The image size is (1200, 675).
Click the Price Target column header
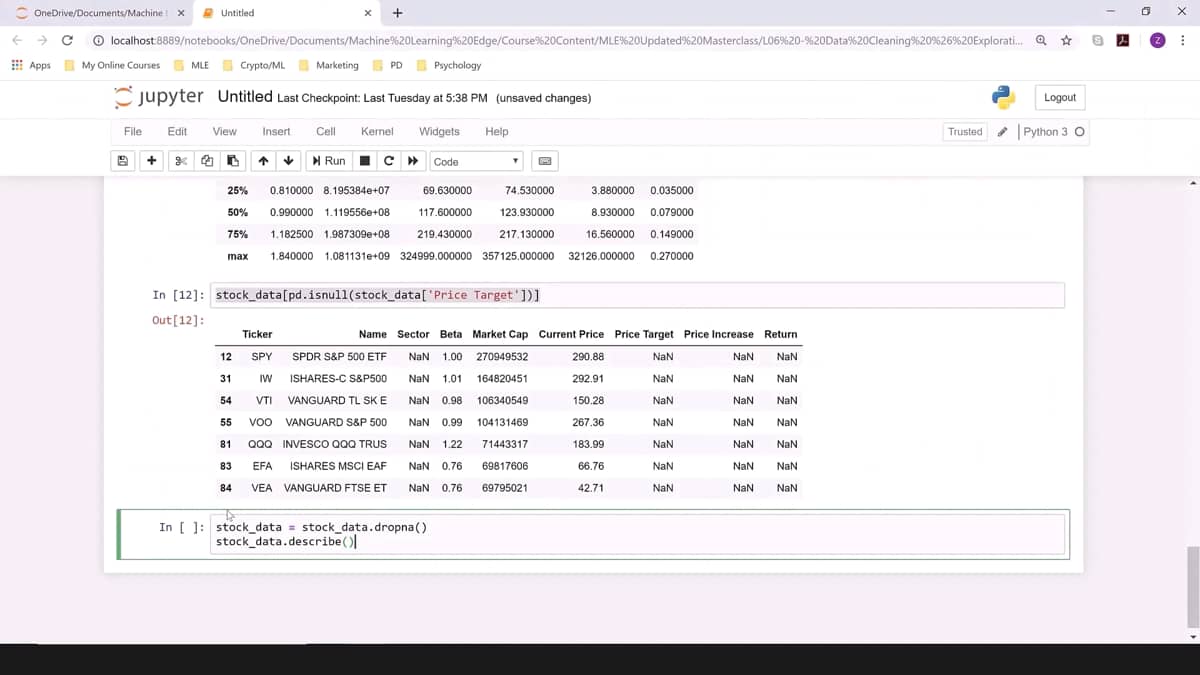click(x=644, y=334)
